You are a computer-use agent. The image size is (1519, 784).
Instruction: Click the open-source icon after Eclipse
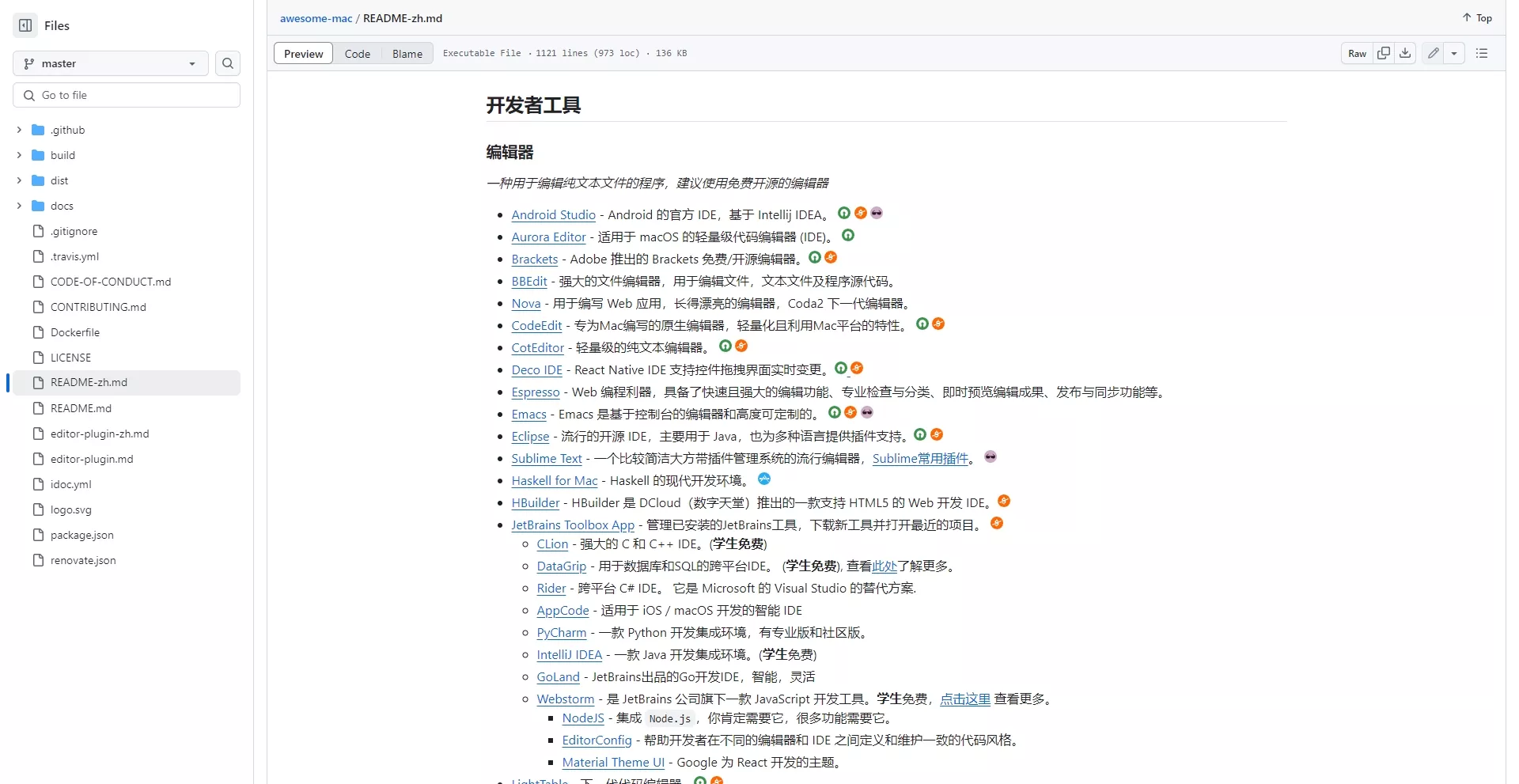click(920, 434)
